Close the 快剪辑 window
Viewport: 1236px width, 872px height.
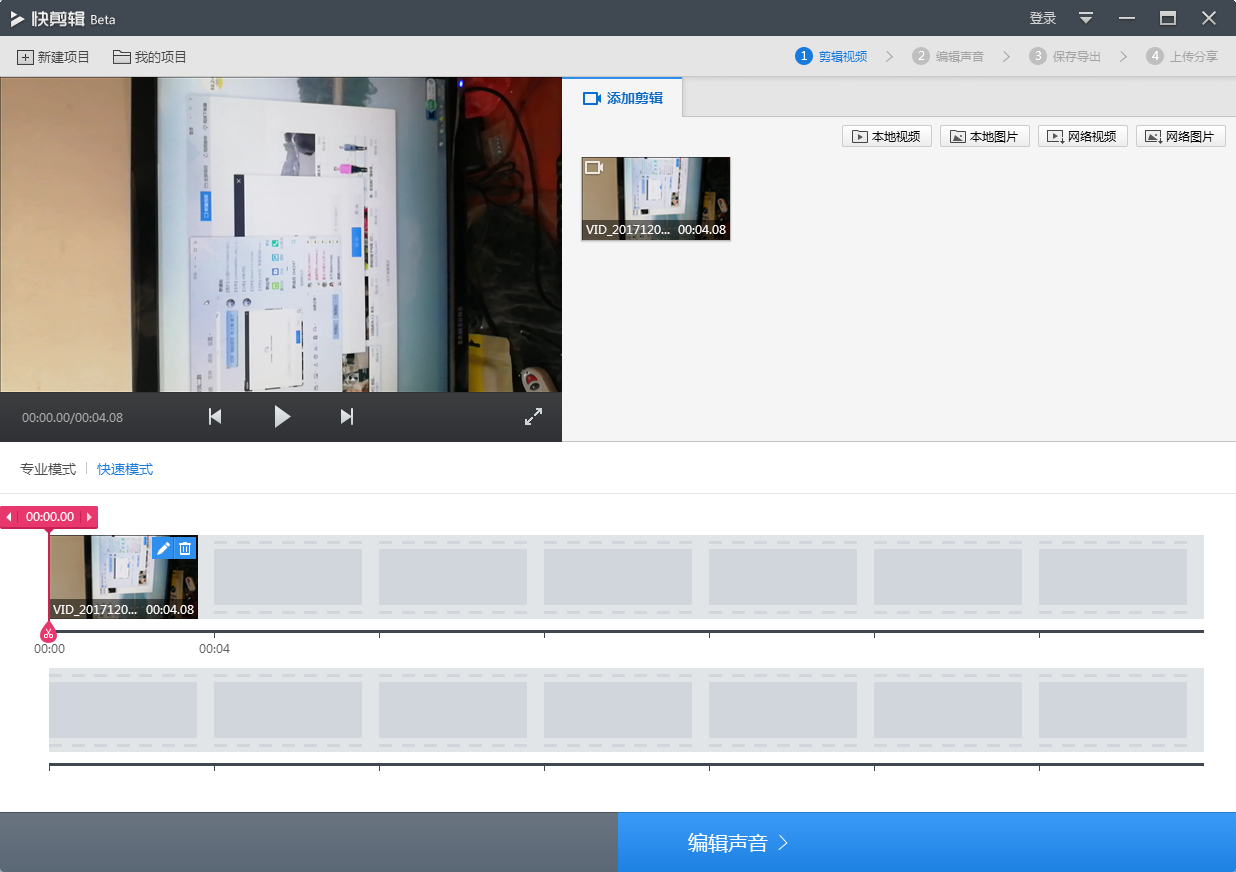(1209, 18)
